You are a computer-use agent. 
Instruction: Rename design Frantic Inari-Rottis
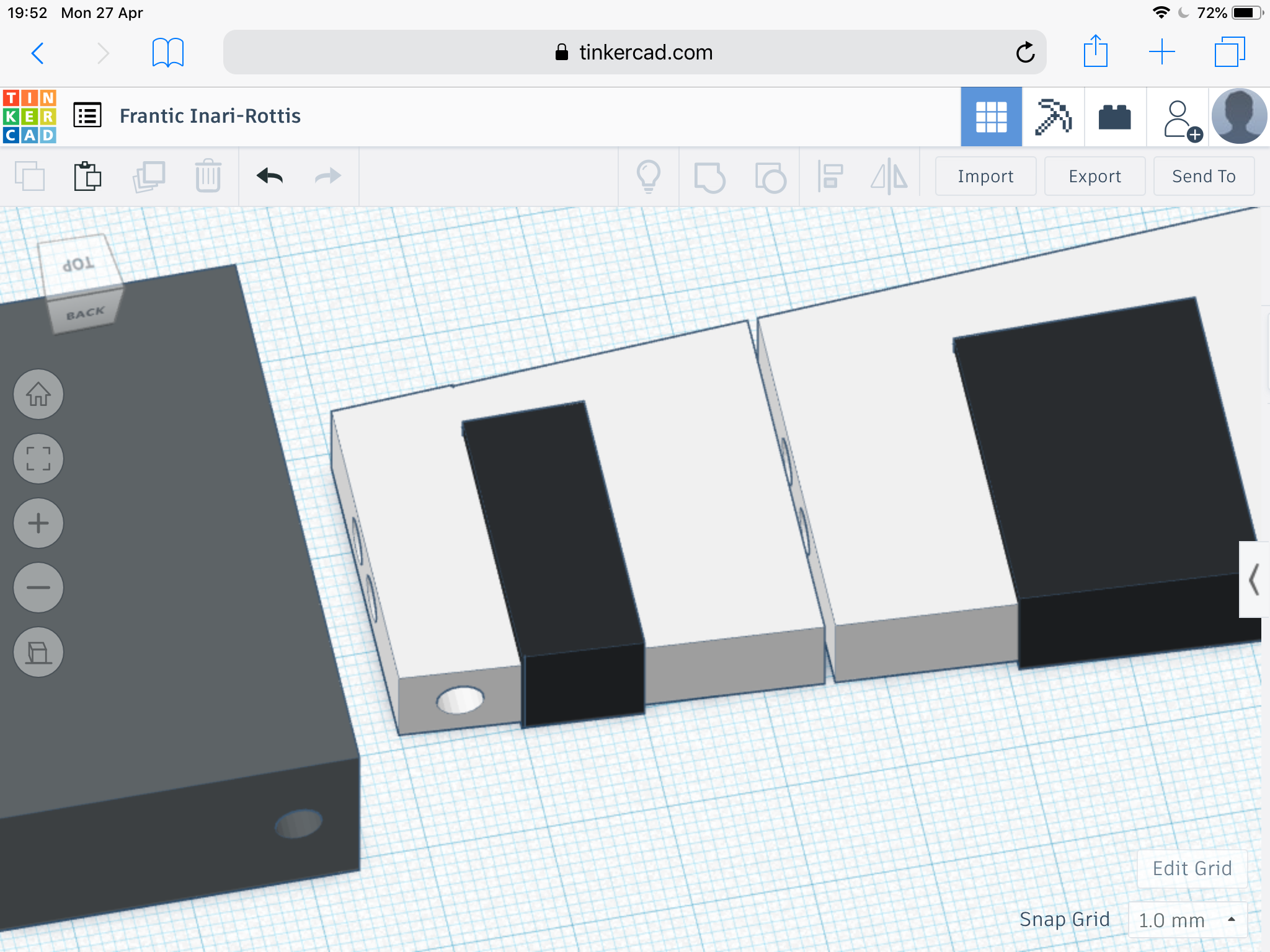click(210, 116)
